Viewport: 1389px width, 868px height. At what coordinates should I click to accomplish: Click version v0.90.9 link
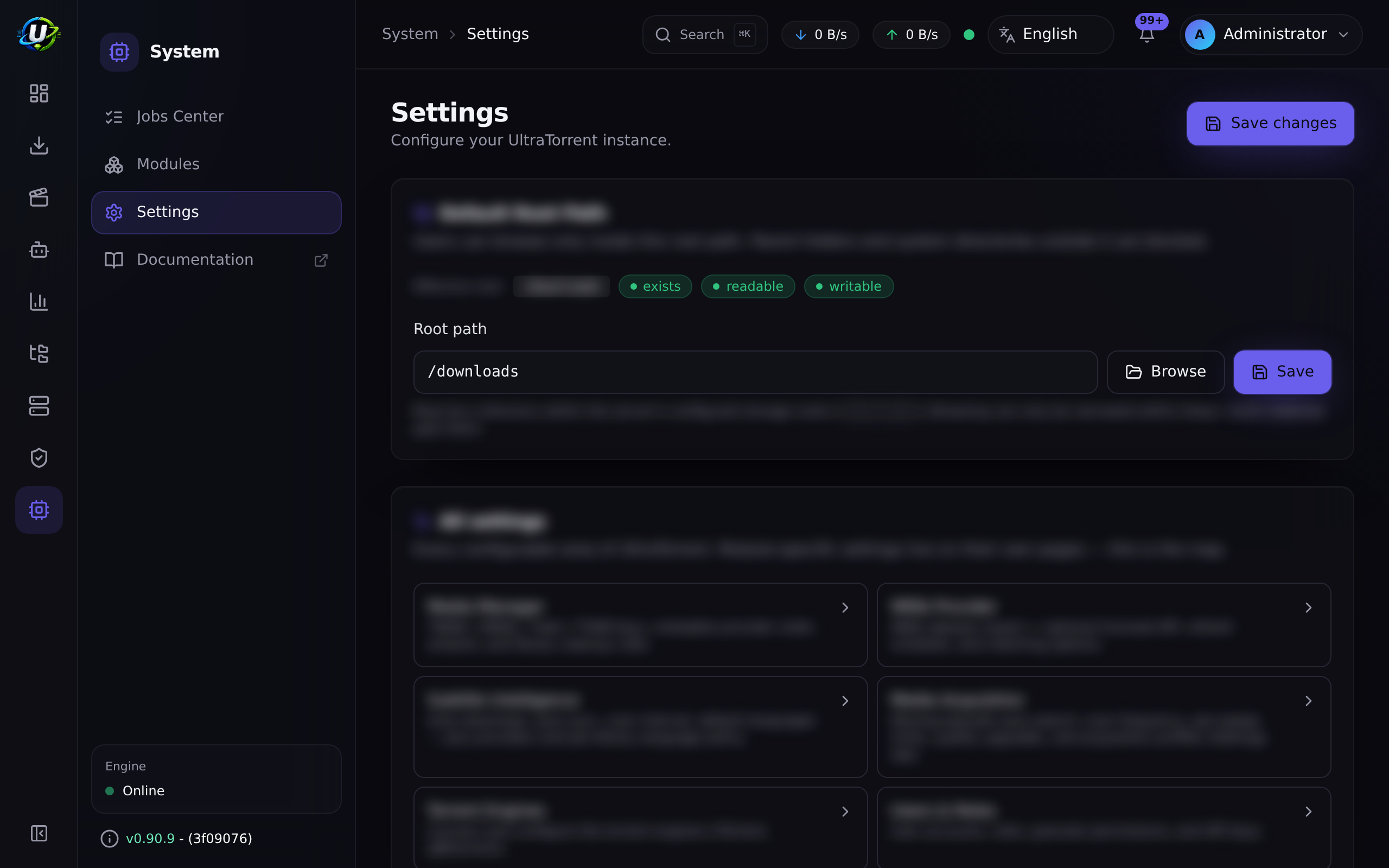click(150, 839)
